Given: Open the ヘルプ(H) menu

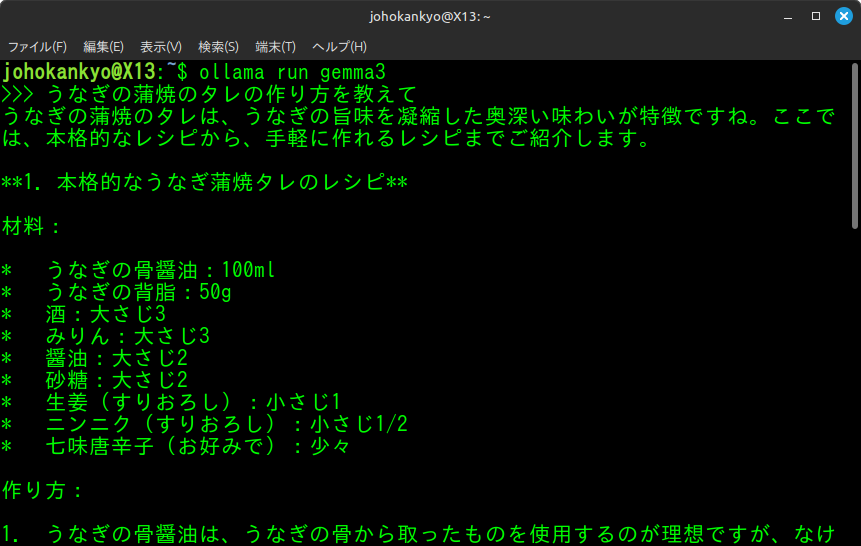Looking at the screenshot, I should point(339,47).
